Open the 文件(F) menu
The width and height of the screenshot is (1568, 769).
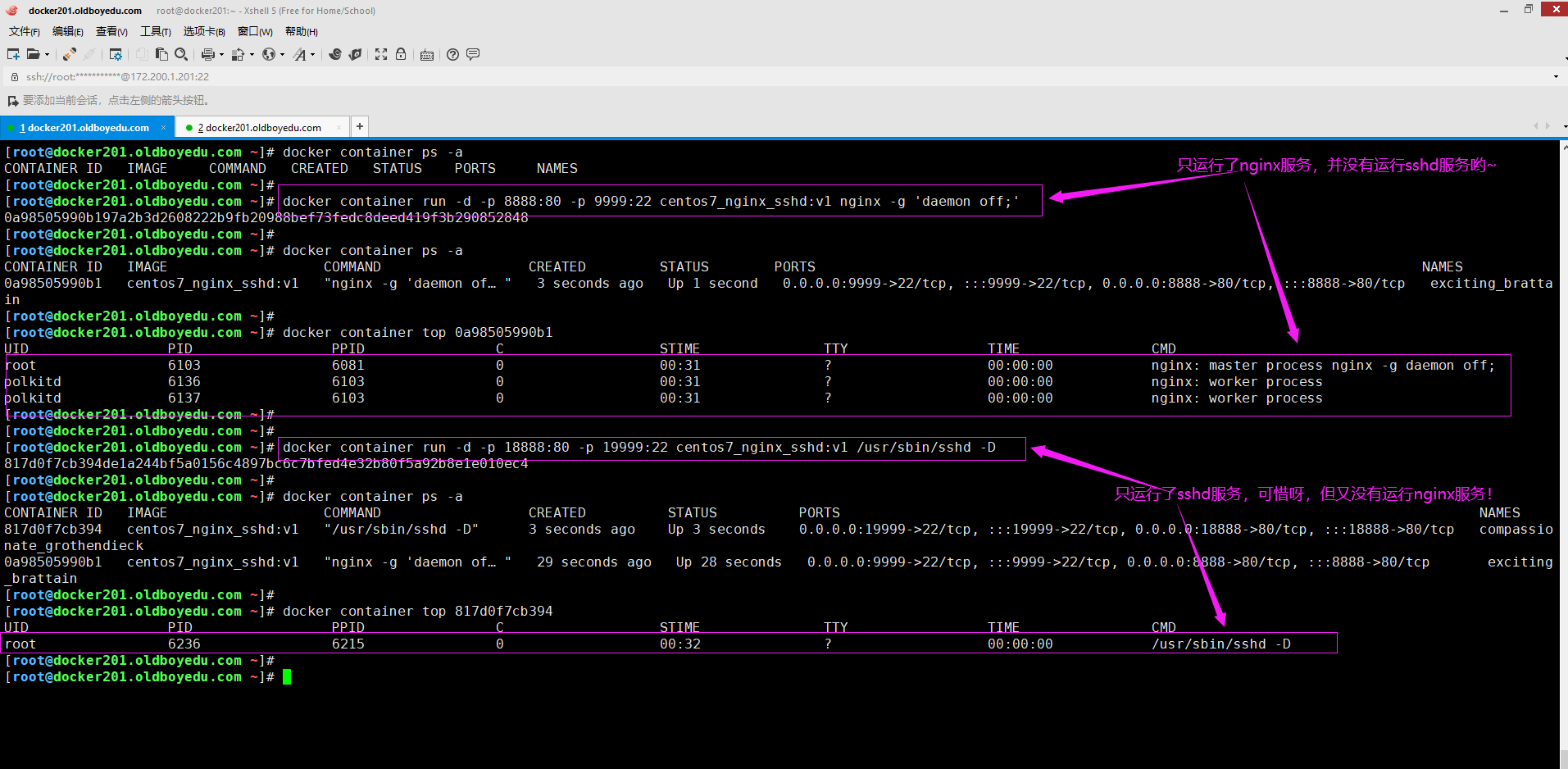click(x=24, y=31)
